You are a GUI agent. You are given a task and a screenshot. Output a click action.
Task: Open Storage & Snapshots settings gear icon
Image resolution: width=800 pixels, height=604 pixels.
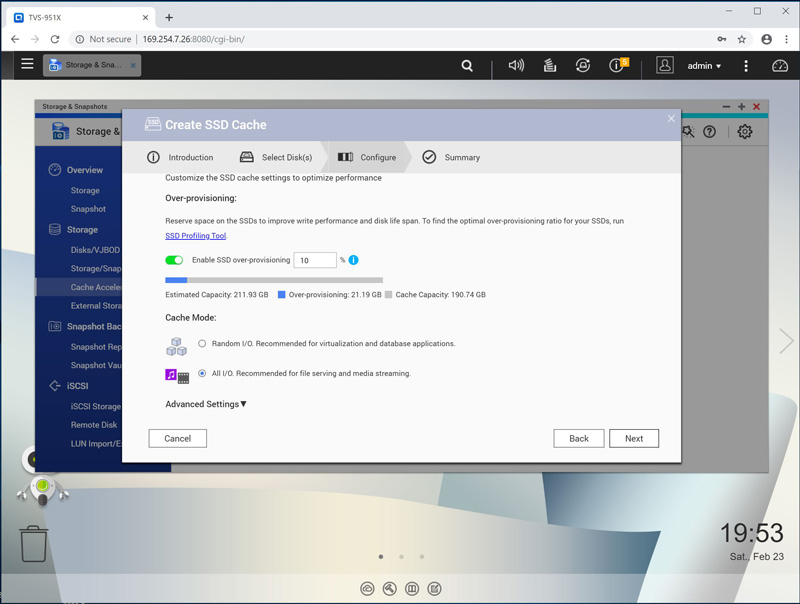[744, 132]
